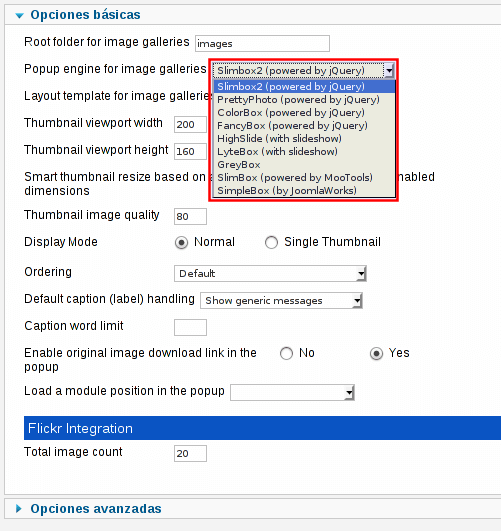Image resolution: width=501 pixels, height=531 pixels.
Task: Select Single Thumbnail display mode
Action: pyautogui.click(x=271, y=242)
